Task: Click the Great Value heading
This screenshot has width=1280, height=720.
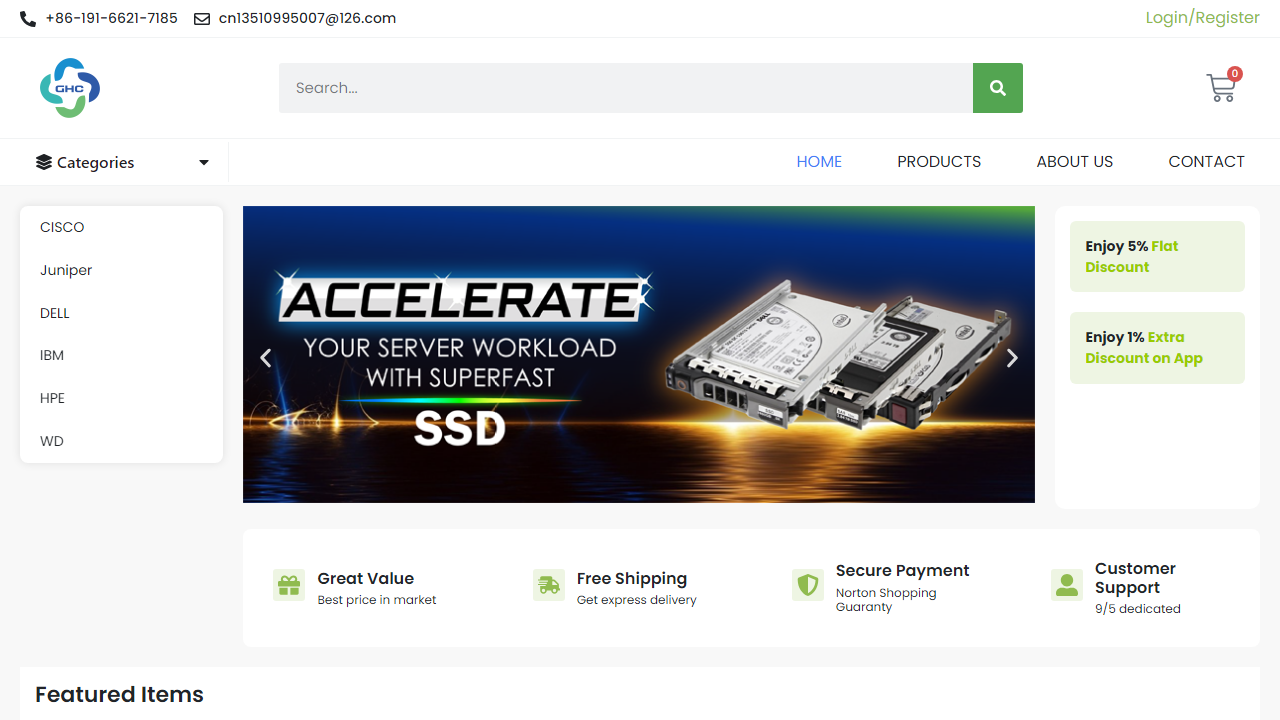Action: [x=365, y=578]
